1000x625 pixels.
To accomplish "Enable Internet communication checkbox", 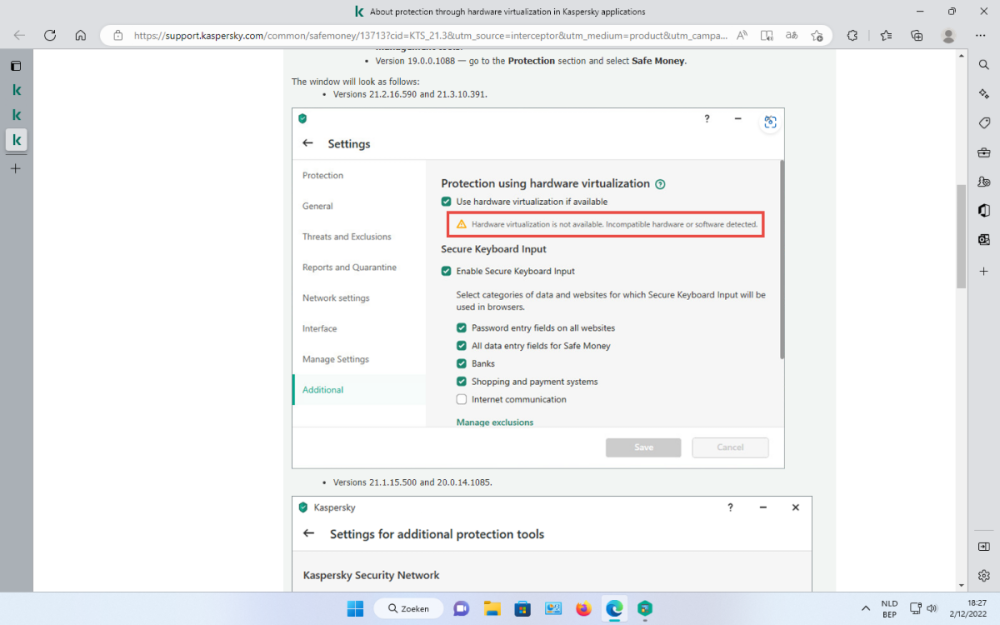I will click(x=462, y=399).
